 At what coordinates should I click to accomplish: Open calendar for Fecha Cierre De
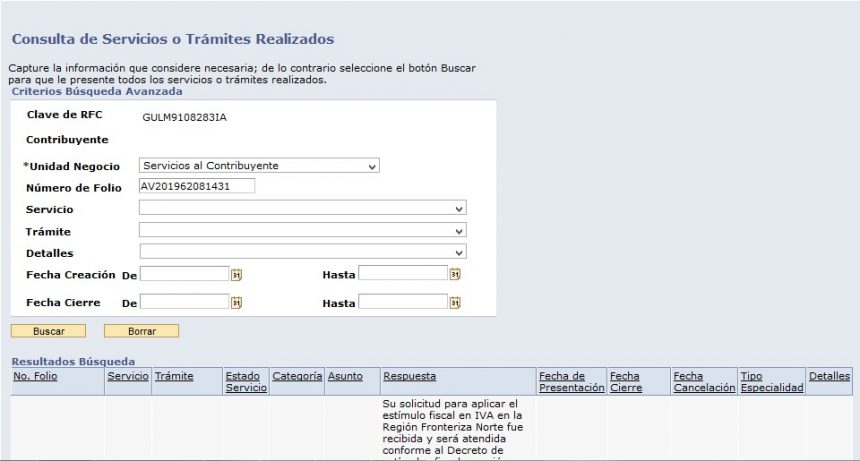tap(237, 302)
